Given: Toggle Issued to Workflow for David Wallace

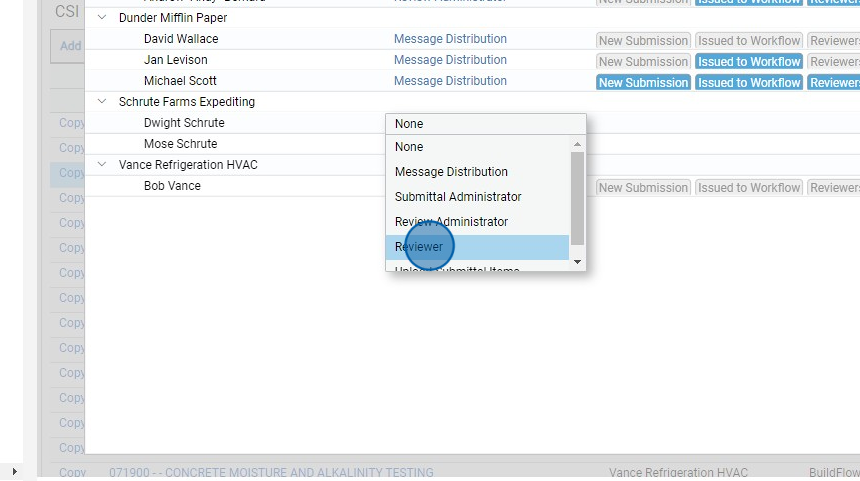Looking at the screenshot, I should click(749, 41).
